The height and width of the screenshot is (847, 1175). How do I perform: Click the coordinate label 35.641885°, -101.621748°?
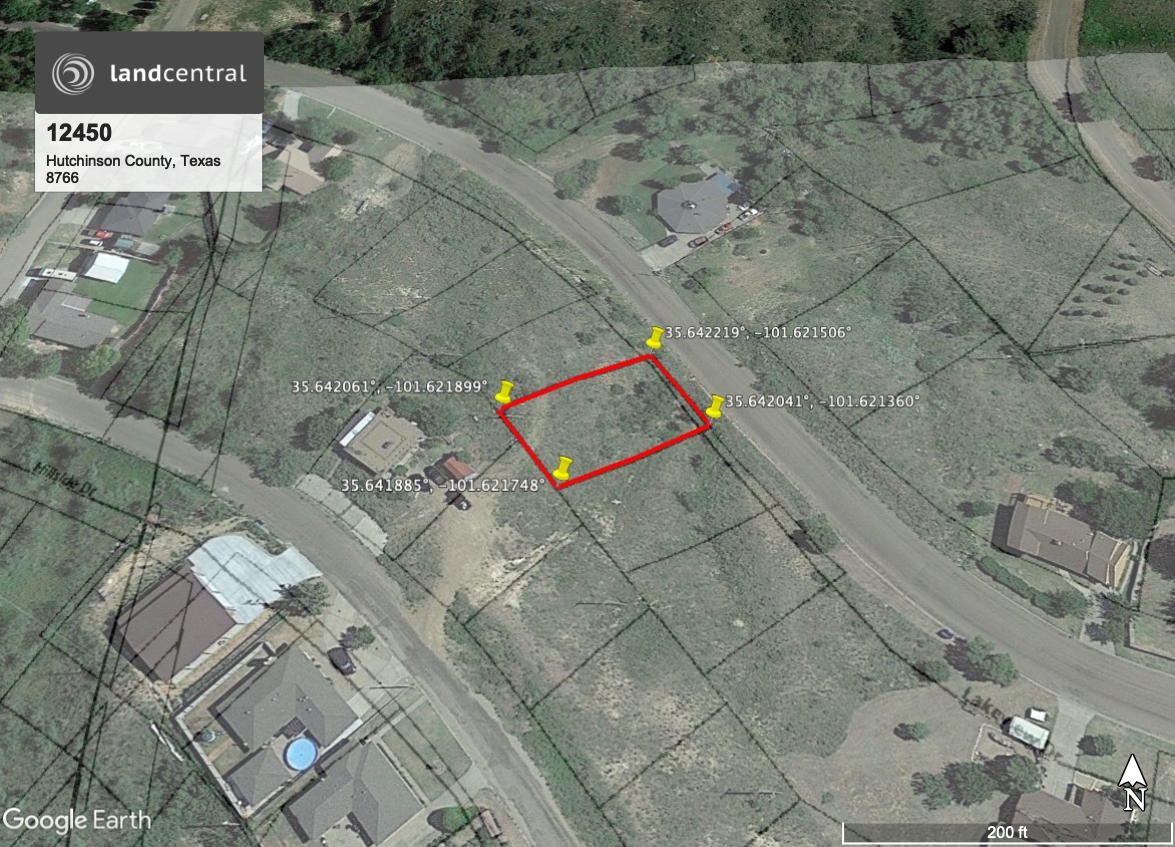pos(443,485)
